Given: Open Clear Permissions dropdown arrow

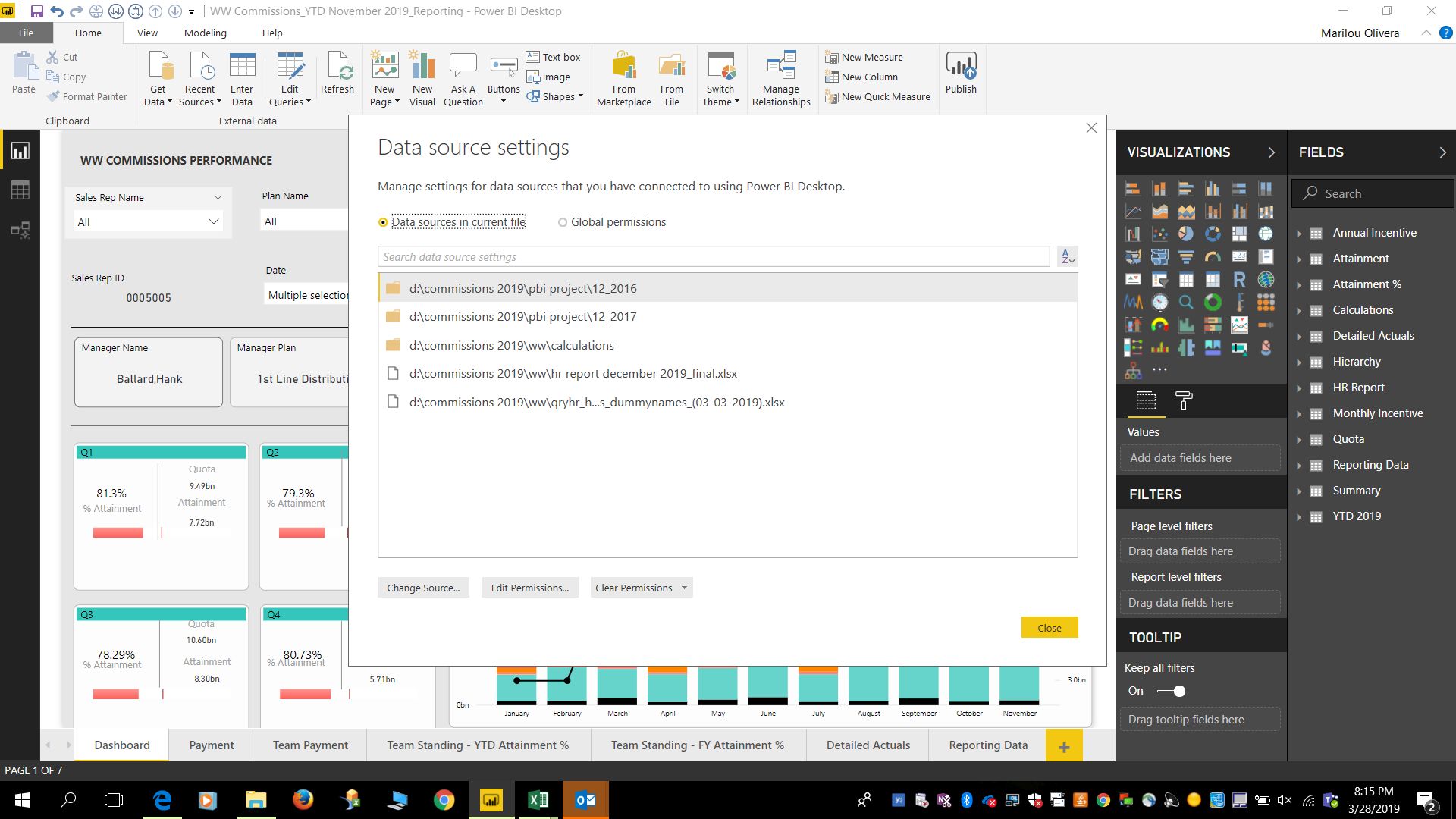Looking at the screenshot, I should click(684, 588).
